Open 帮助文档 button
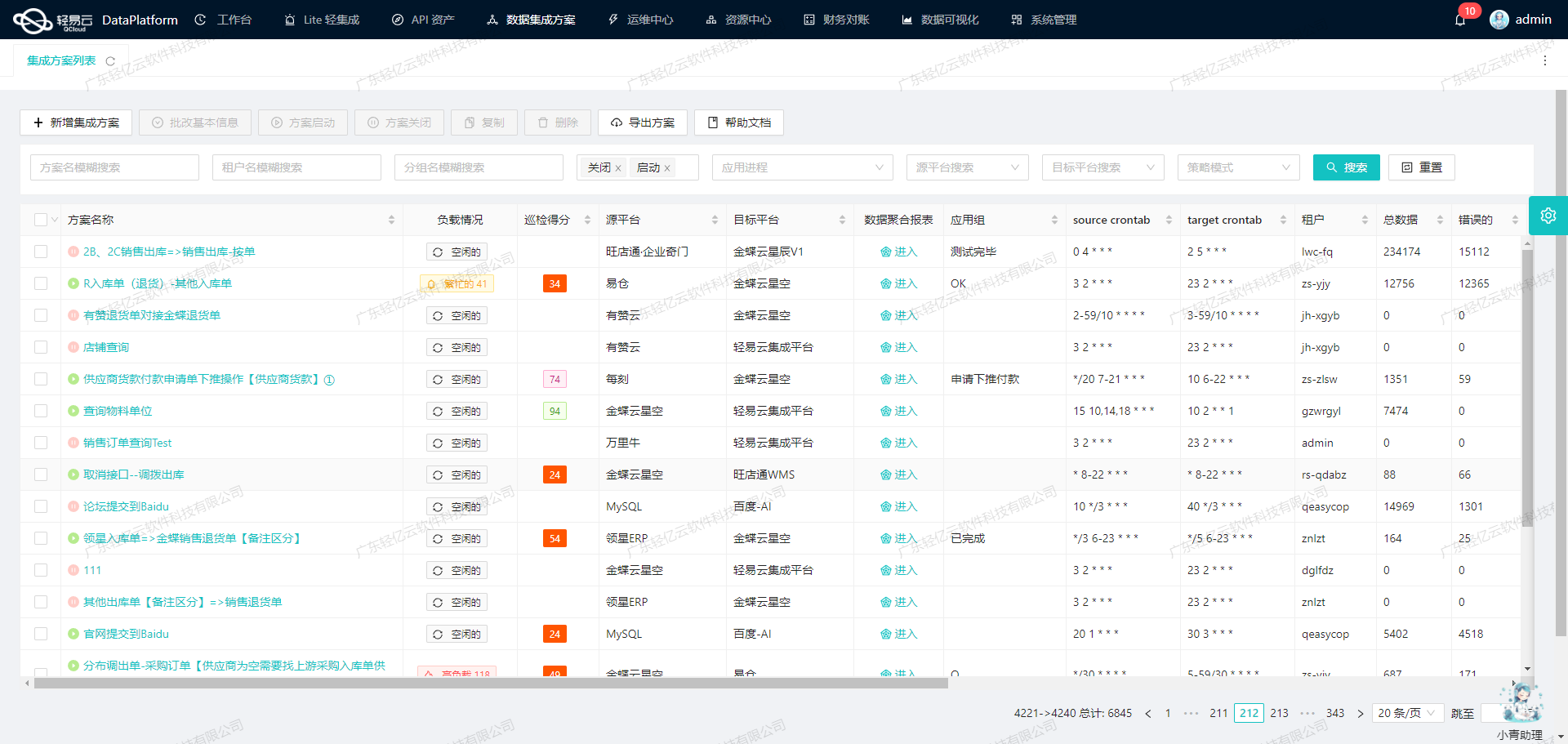The width and height of the screenshot is (1568, 744). (x=739, y=123)
